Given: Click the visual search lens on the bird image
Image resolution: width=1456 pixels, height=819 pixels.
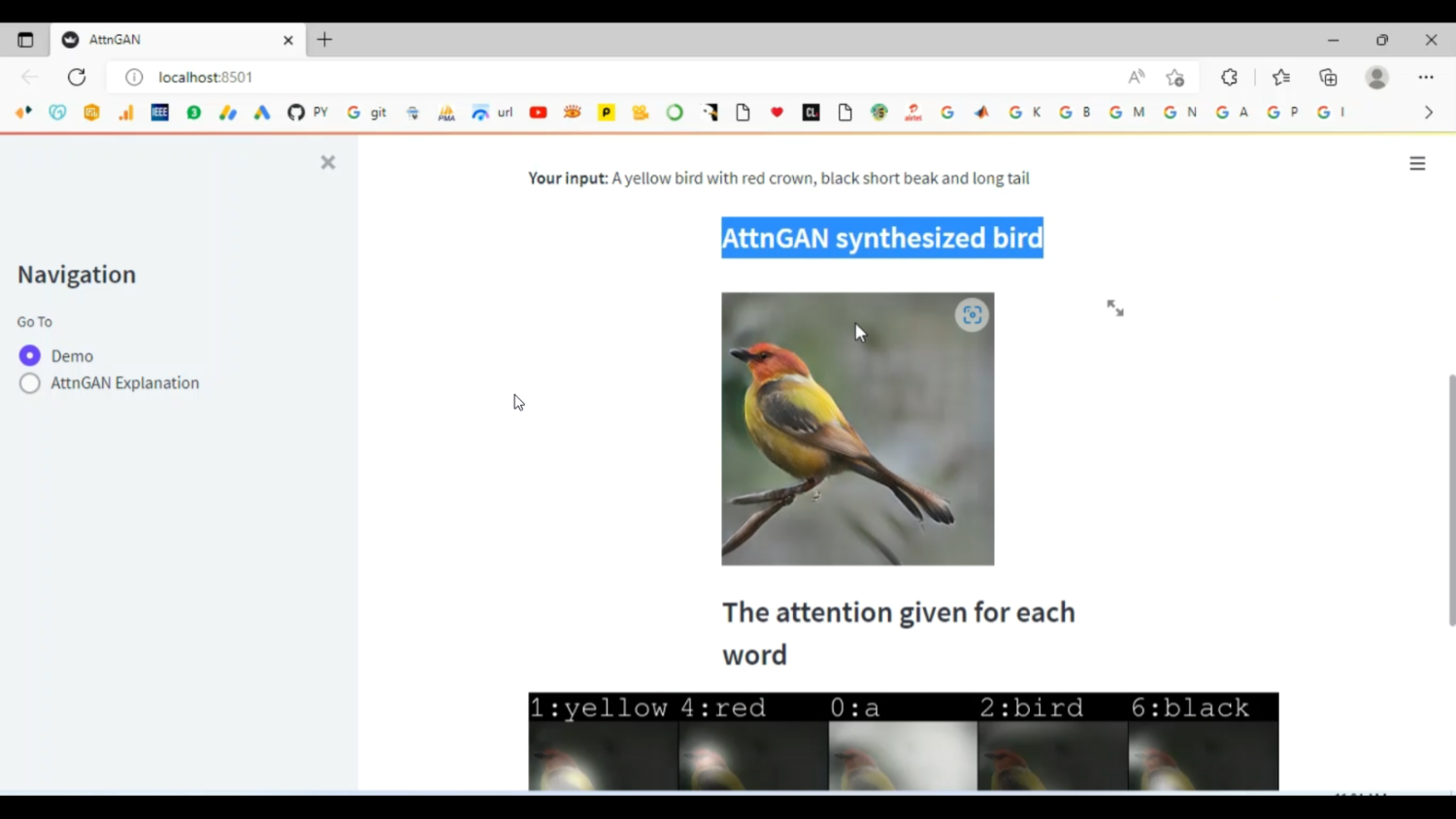Looking at the screenshot, I should [x=972, y=314].
